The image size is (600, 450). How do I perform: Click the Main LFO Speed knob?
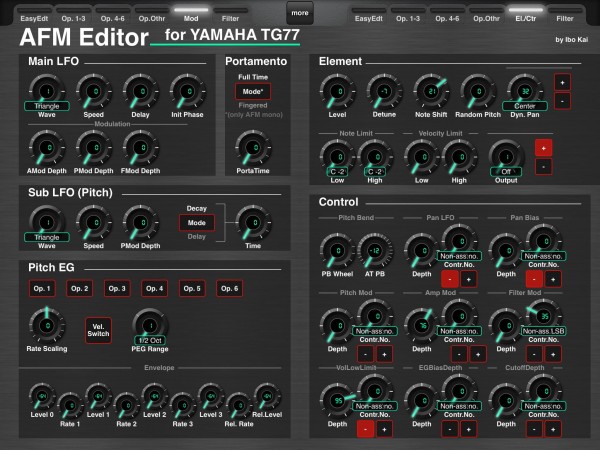94,92
